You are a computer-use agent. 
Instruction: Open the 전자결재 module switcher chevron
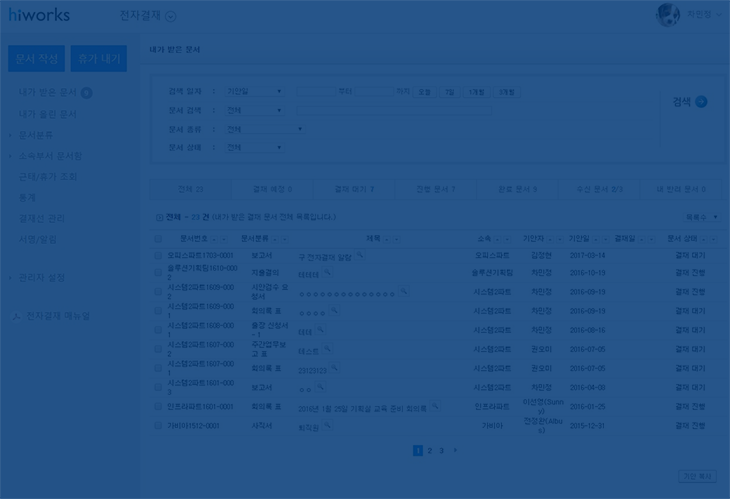coord(170,16)
